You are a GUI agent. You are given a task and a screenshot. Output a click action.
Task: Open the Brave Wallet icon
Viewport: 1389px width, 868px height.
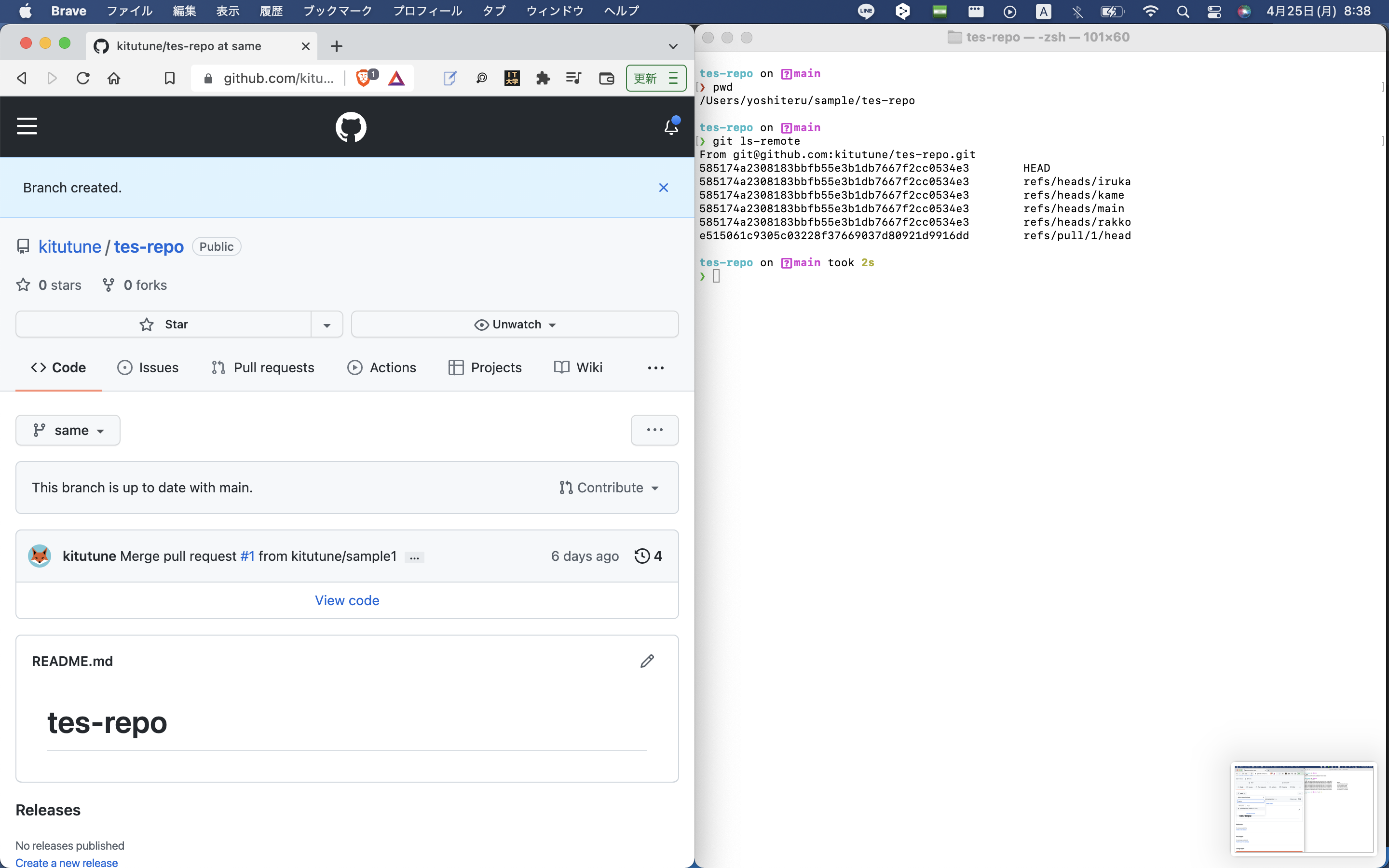tap(606, 78)
